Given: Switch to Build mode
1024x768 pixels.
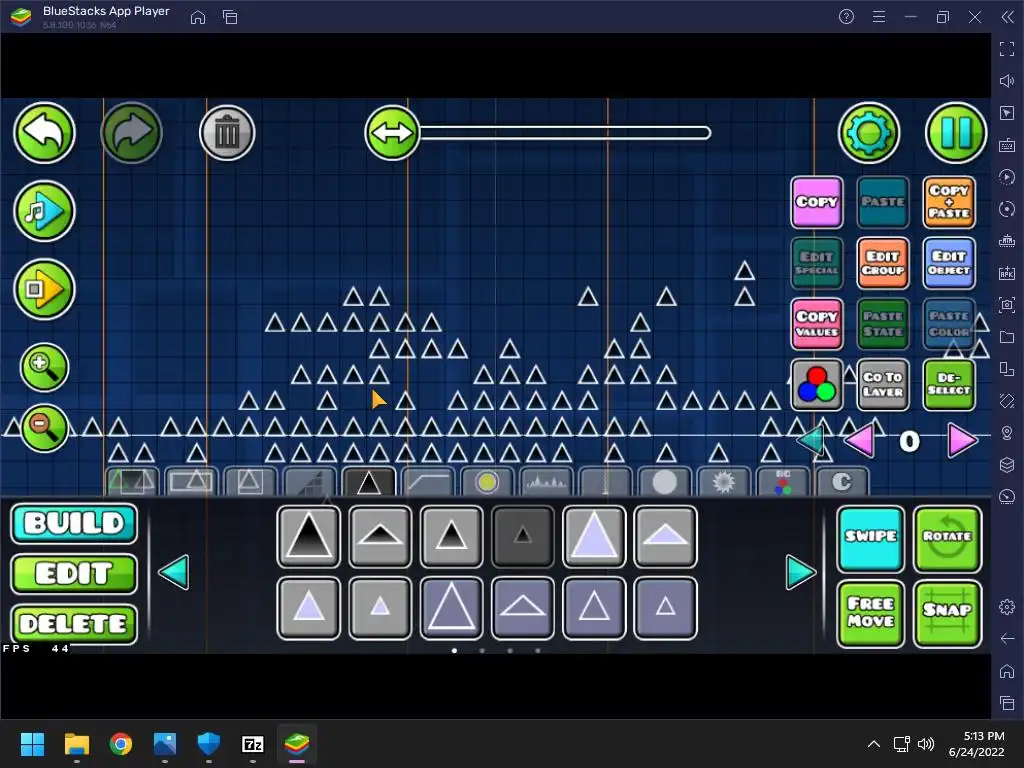Looking at the screenshot, I should tap(74, 523).
